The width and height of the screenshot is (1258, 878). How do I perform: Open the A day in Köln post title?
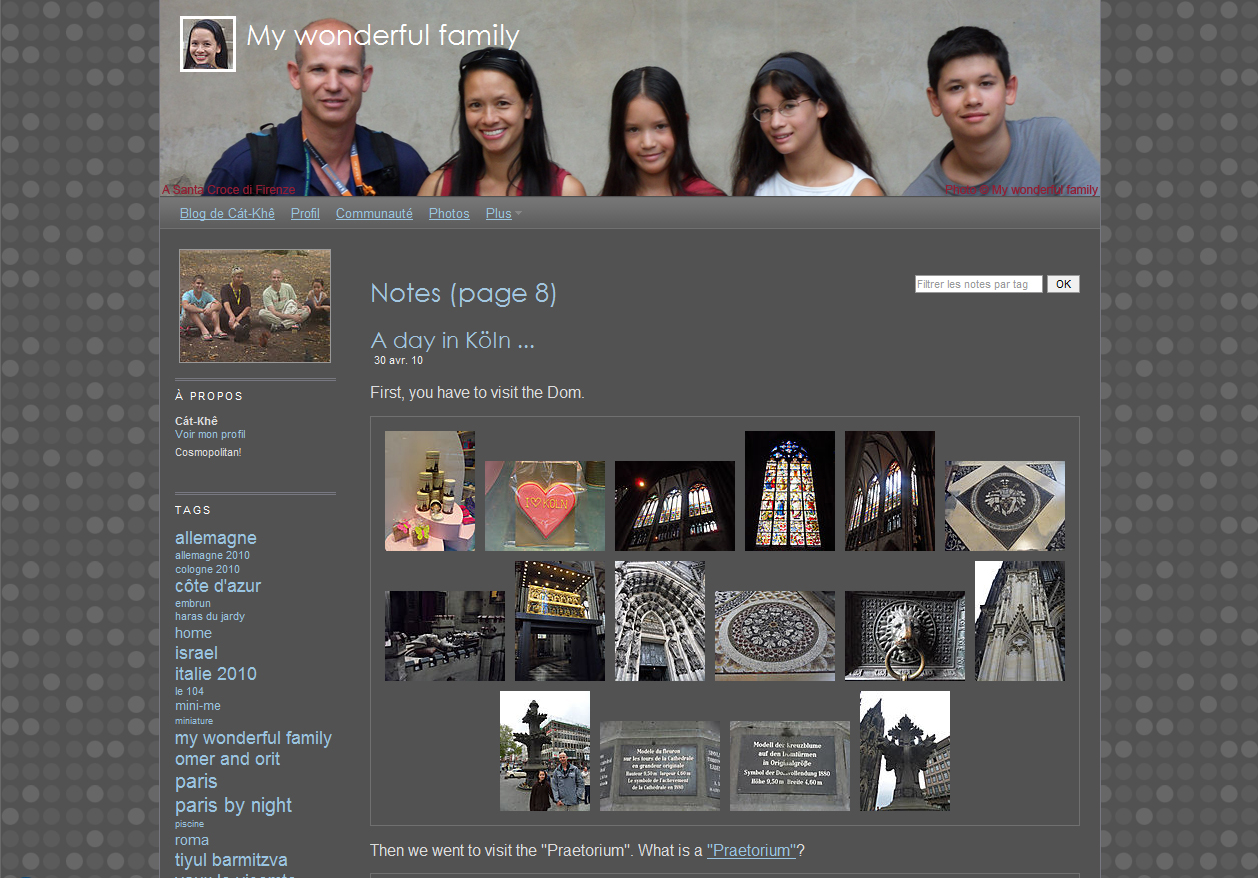pos(452,340)
